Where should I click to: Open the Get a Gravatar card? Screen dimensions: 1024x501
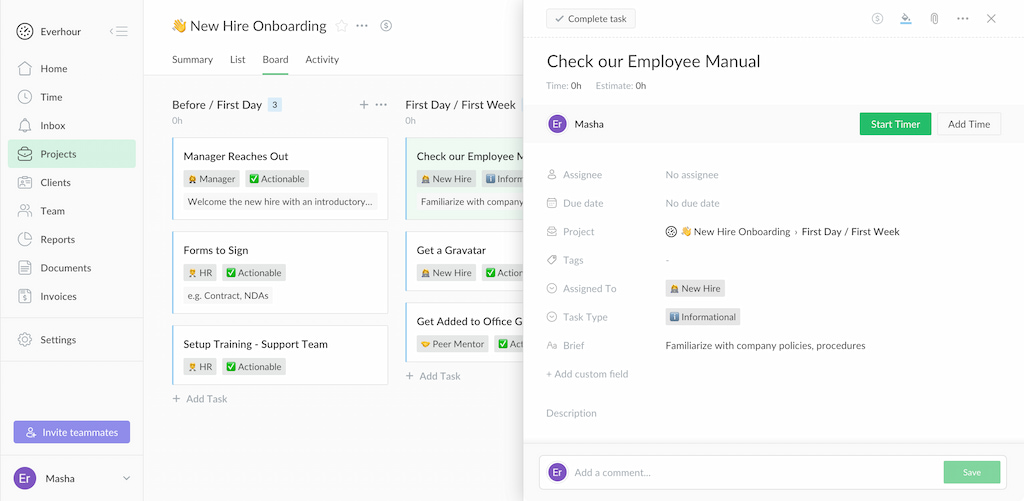point(464,261)
